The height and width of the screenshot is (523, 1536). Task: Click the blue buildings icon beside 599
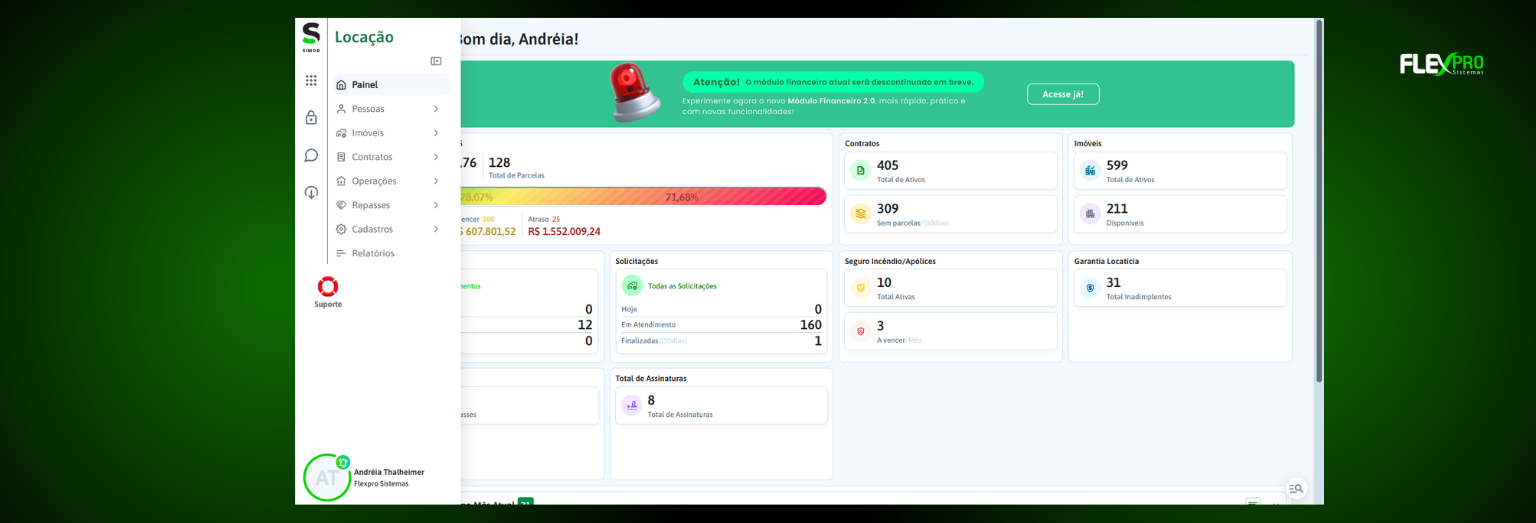pos(1090,171)
